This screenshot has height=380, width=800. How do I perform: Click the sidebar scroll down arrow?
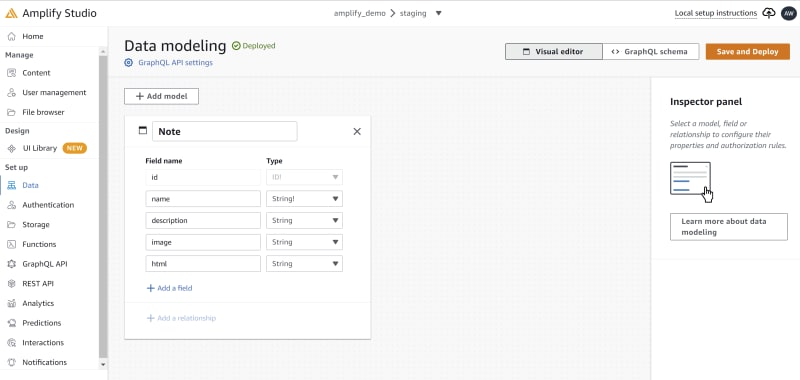pos(104,365)
